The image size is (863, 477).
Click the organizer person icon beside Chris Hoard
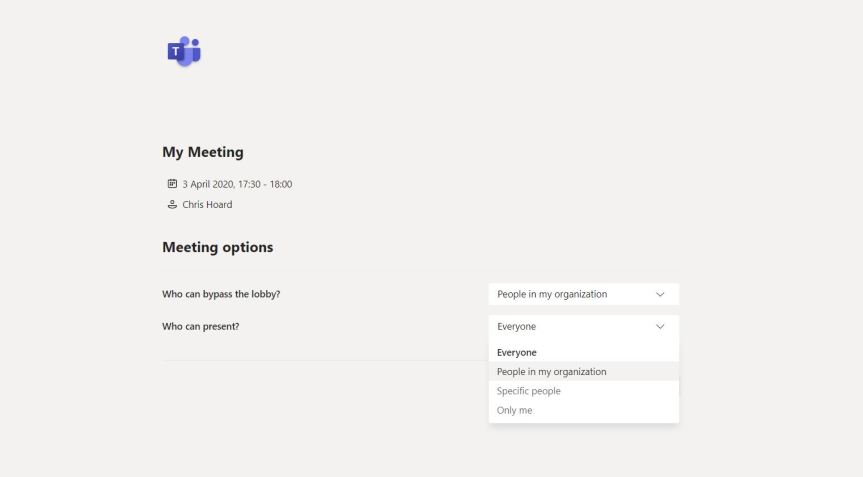171,205
